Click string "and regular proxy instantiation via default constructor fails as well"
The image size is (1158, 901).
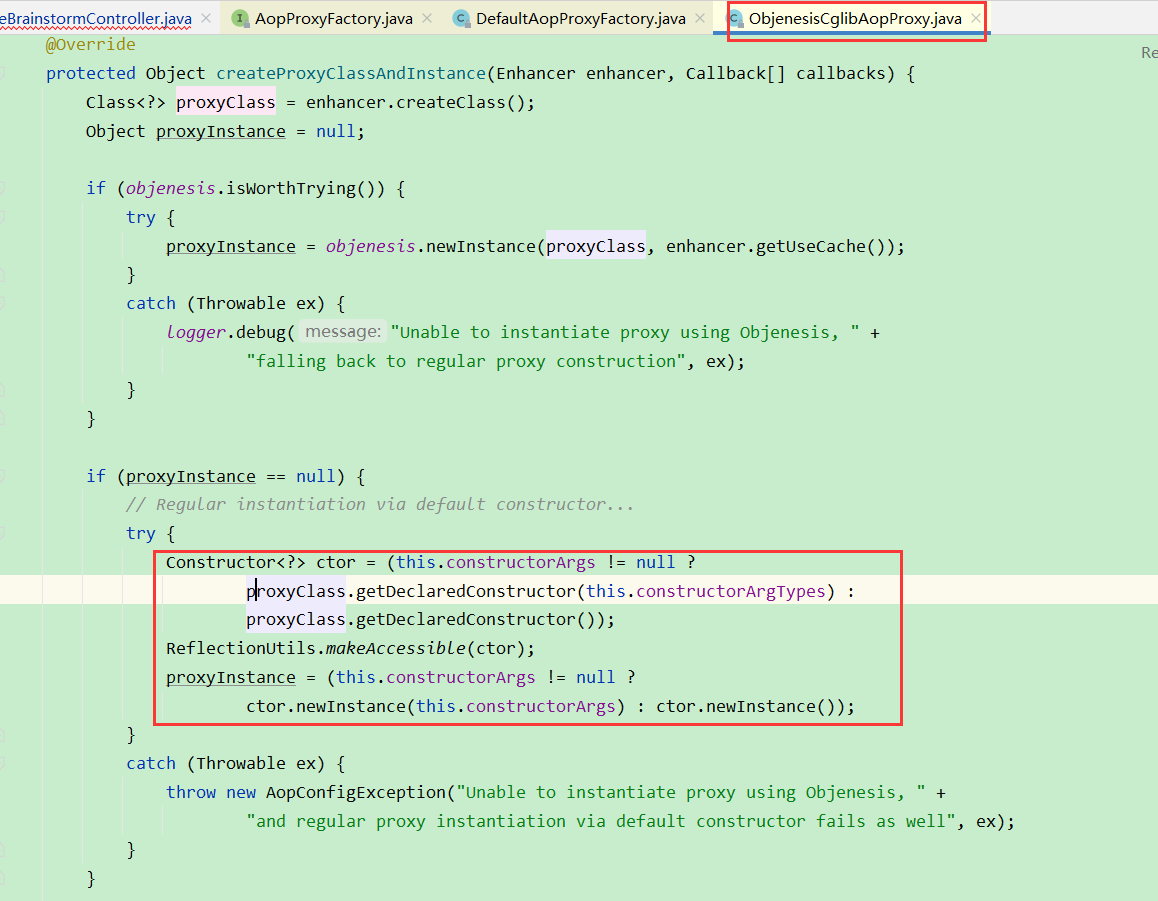pyautogui.click(x=601, y=821)
